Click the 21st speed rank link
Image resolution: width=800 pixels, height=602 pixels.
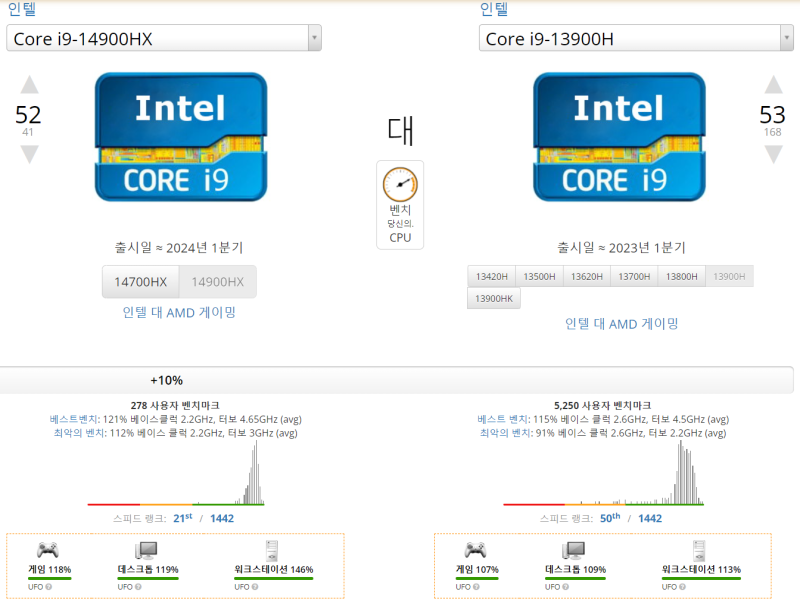[183, 518]
